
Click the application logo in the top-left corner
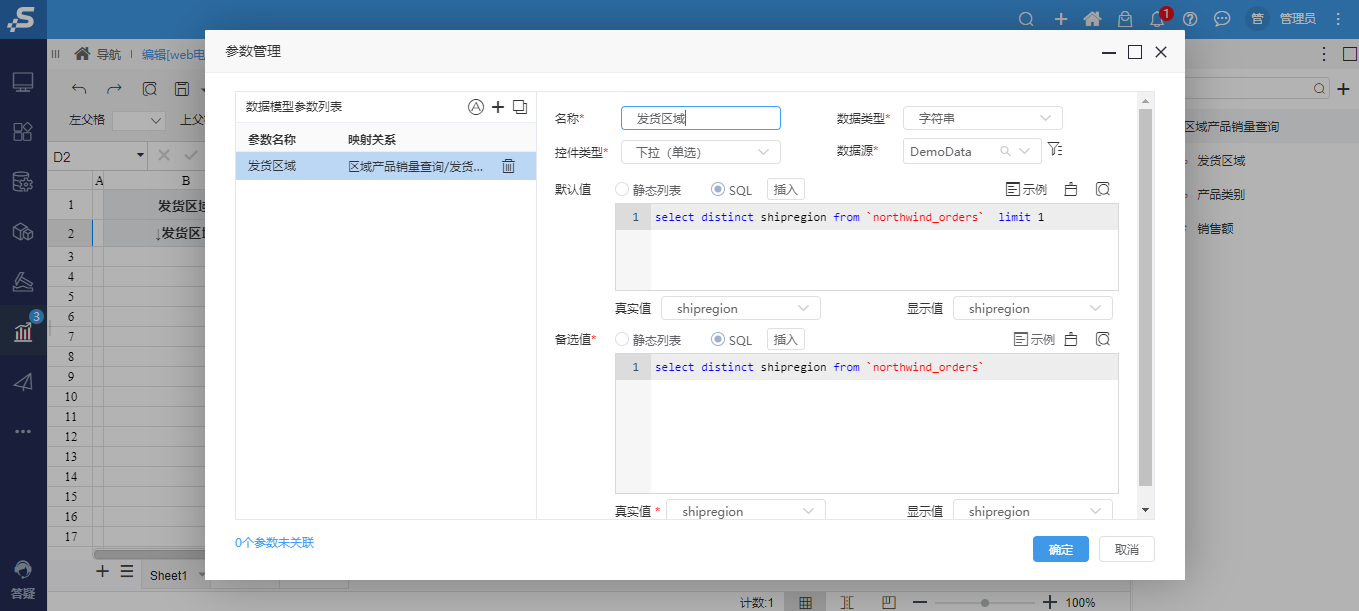22,19
